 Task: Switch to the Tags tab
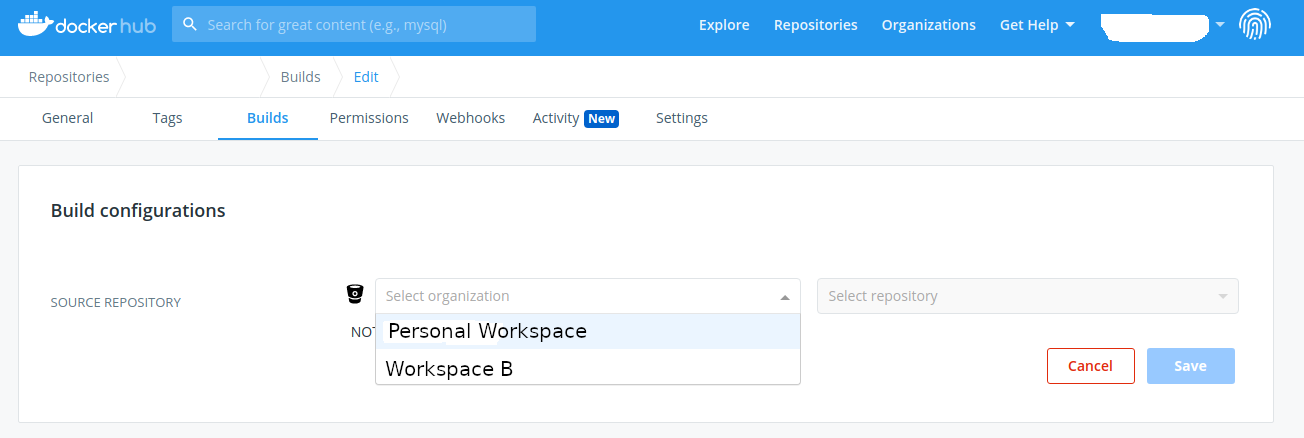pyautogui.click(x=167, y=118)
